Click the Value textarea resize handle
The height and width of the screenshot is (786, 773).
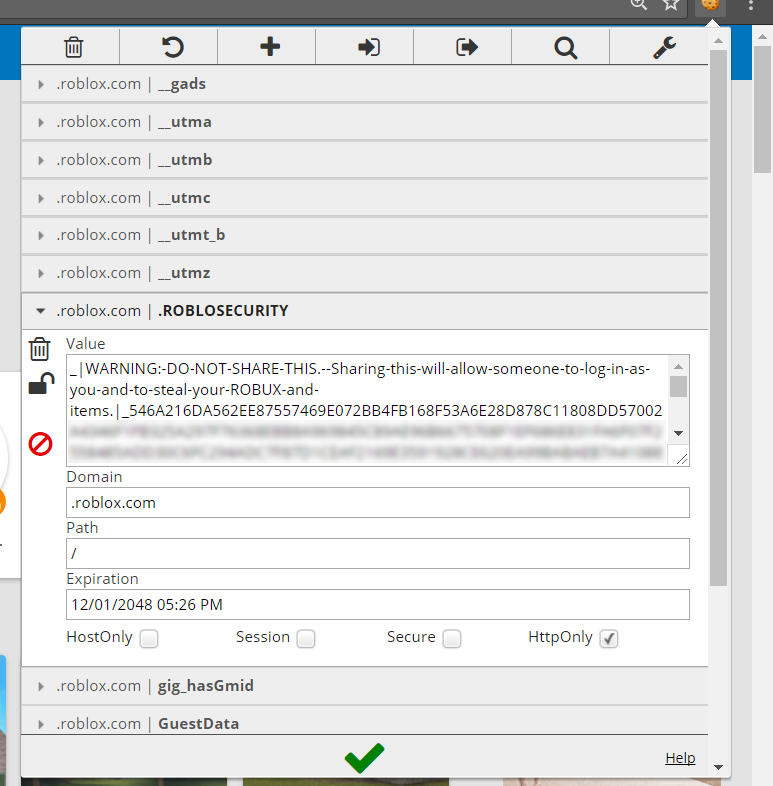click(682, 458)
